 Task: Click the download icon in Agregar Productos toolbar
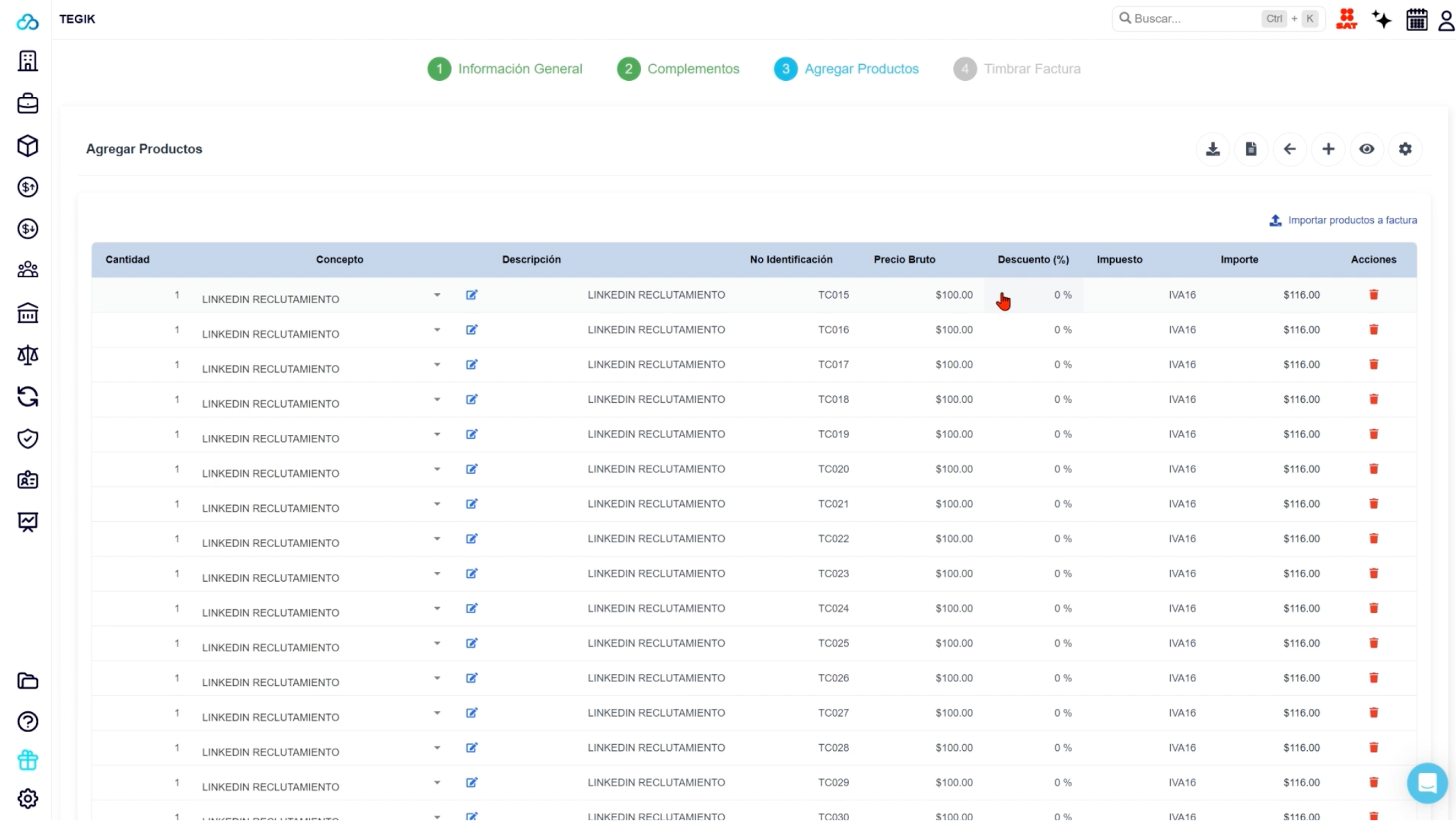pyautogui.click(x=1213, y=149)
